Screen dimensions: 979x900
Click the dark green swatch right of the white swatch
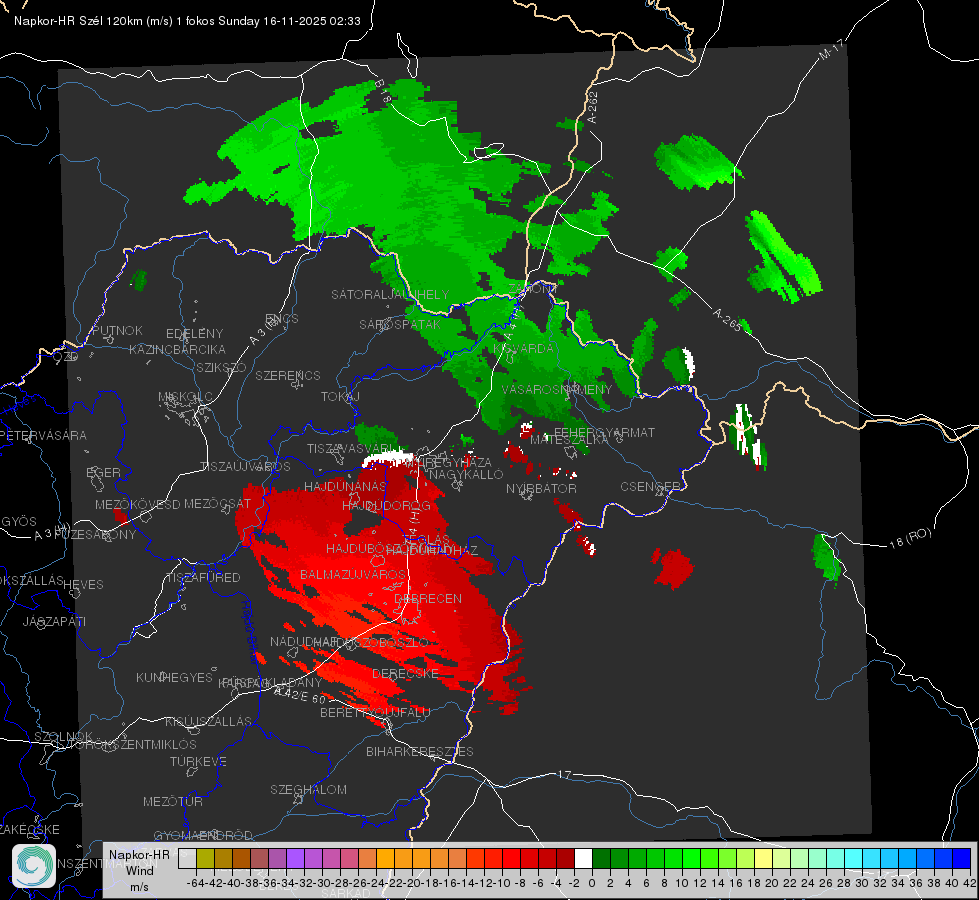[x=601, y=858]
